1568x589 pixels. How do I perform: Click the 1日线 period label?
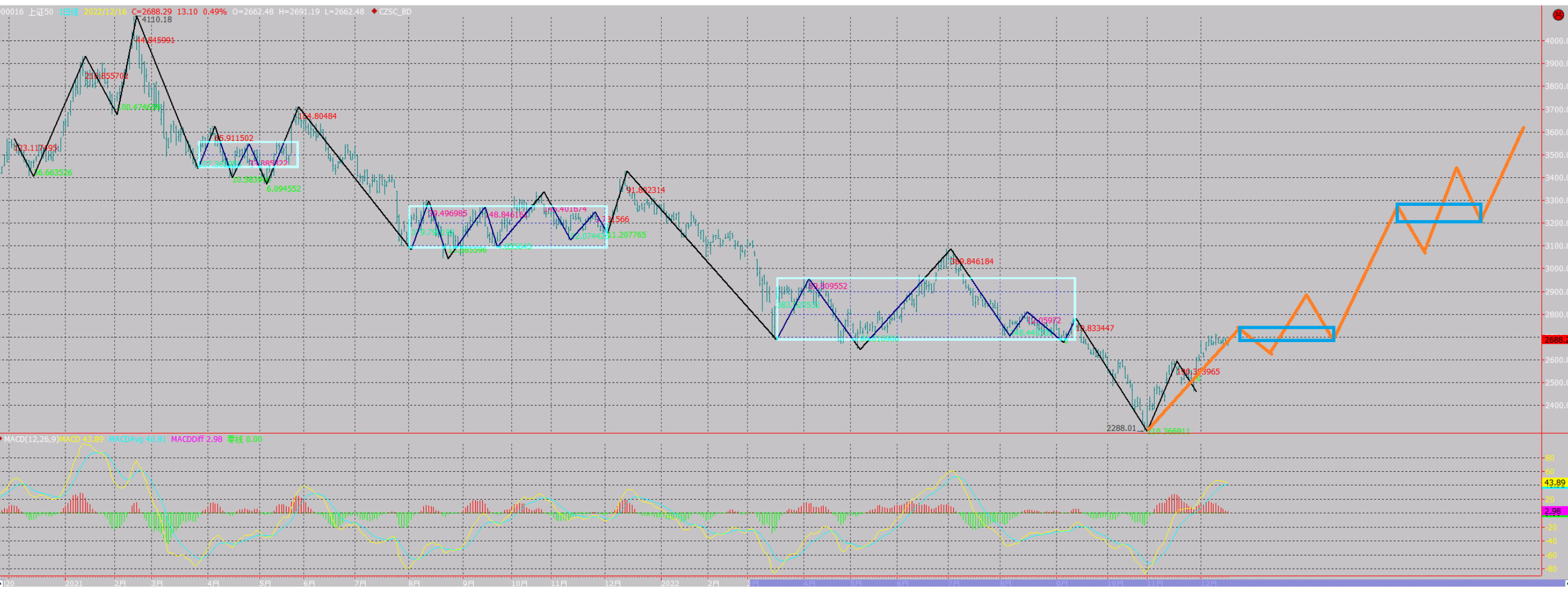(69, 11)
